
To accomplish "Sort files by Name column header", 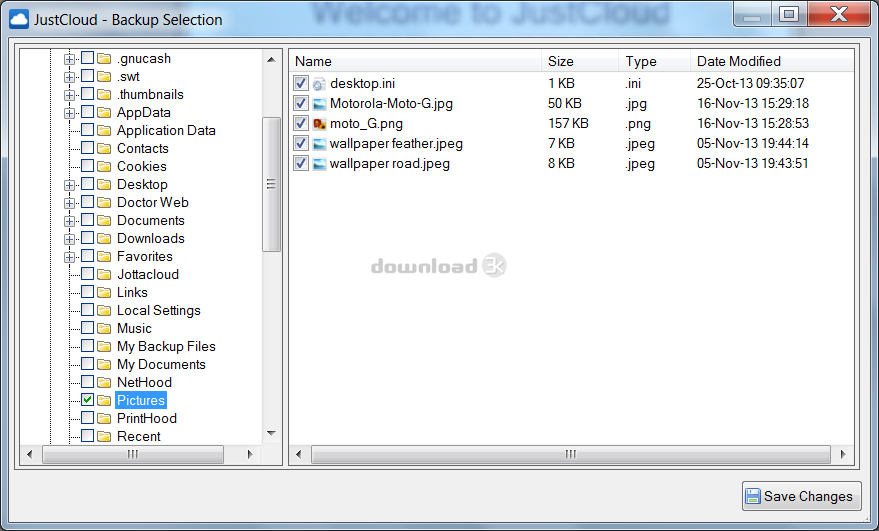I will click(415, 61).
